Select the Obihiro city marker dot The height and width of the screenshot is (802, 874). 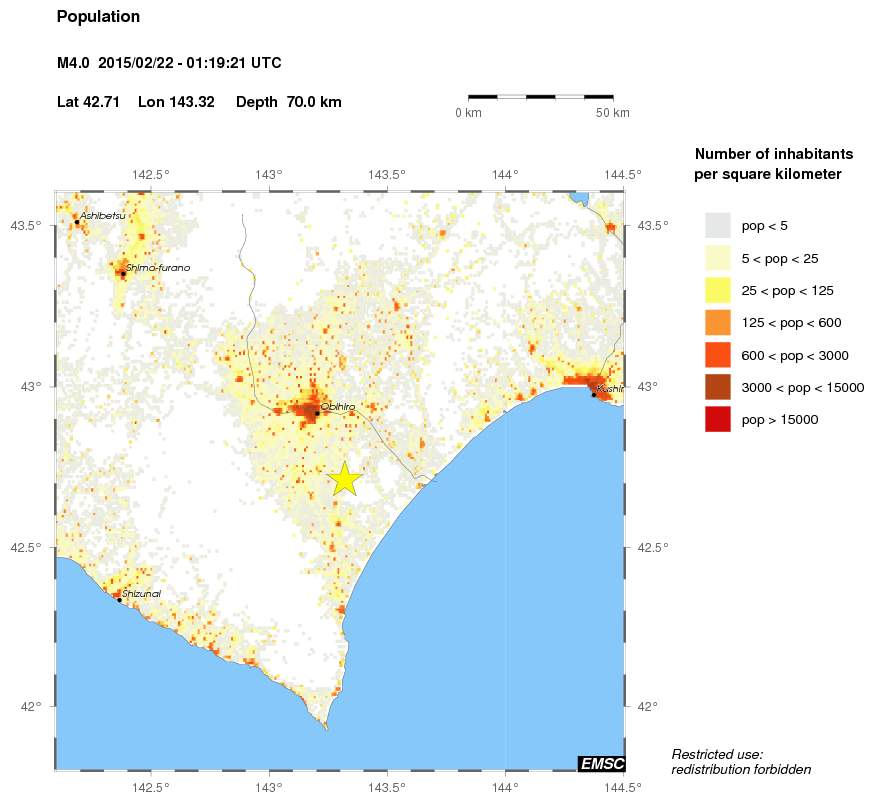click(x=317, y=413)
